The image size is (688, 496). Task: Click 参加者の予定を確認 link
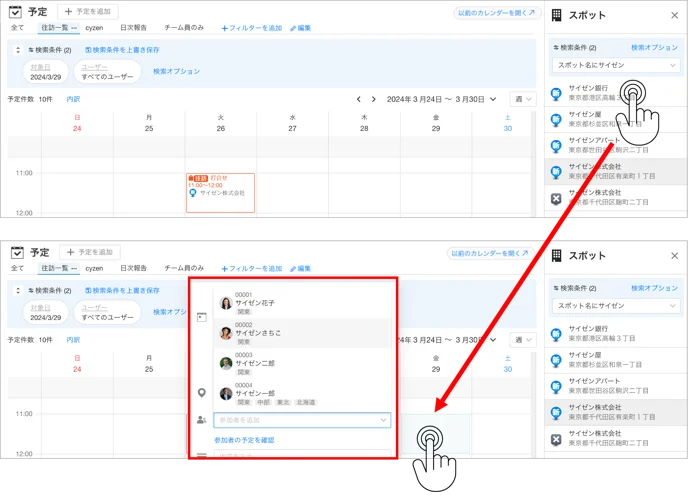tap(244, 440)
